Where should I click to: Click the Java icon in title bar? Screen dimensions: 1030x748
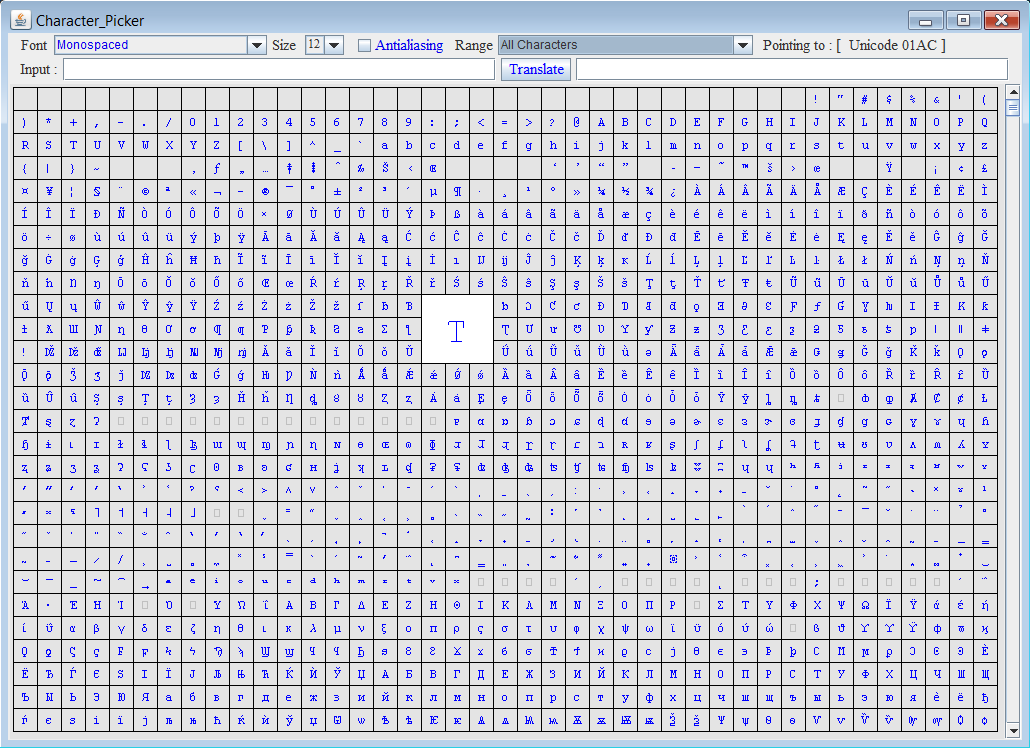tap(20, 20)
